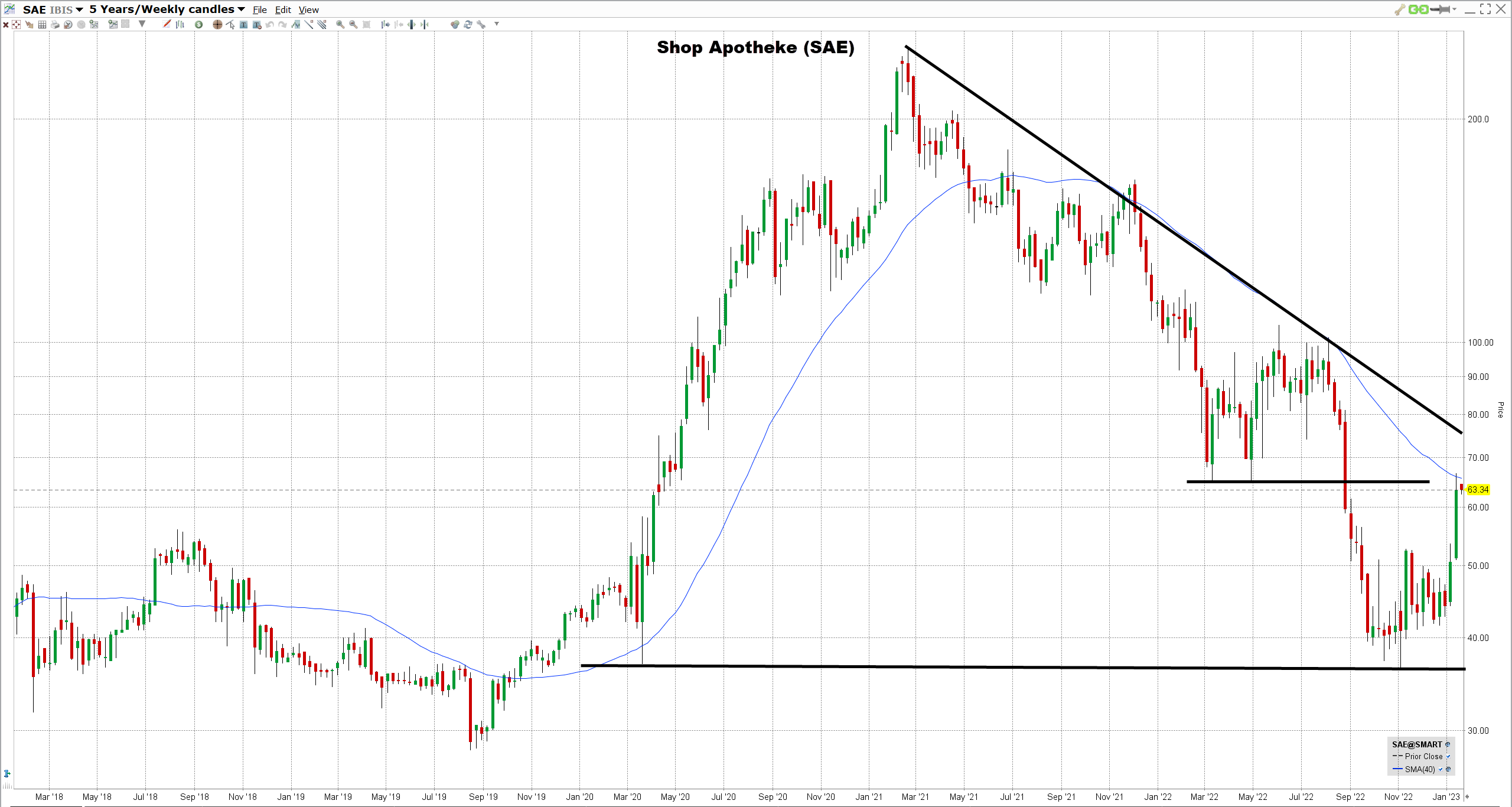Click the red X icon in chart toolbar
Screen dimensions: 1512x807
click(6, 24)
